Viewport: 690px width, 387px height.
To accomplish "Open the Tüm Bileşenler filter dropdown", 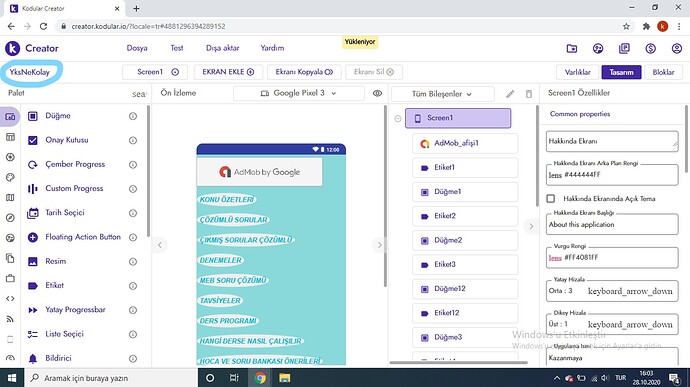I will [442, 94].
